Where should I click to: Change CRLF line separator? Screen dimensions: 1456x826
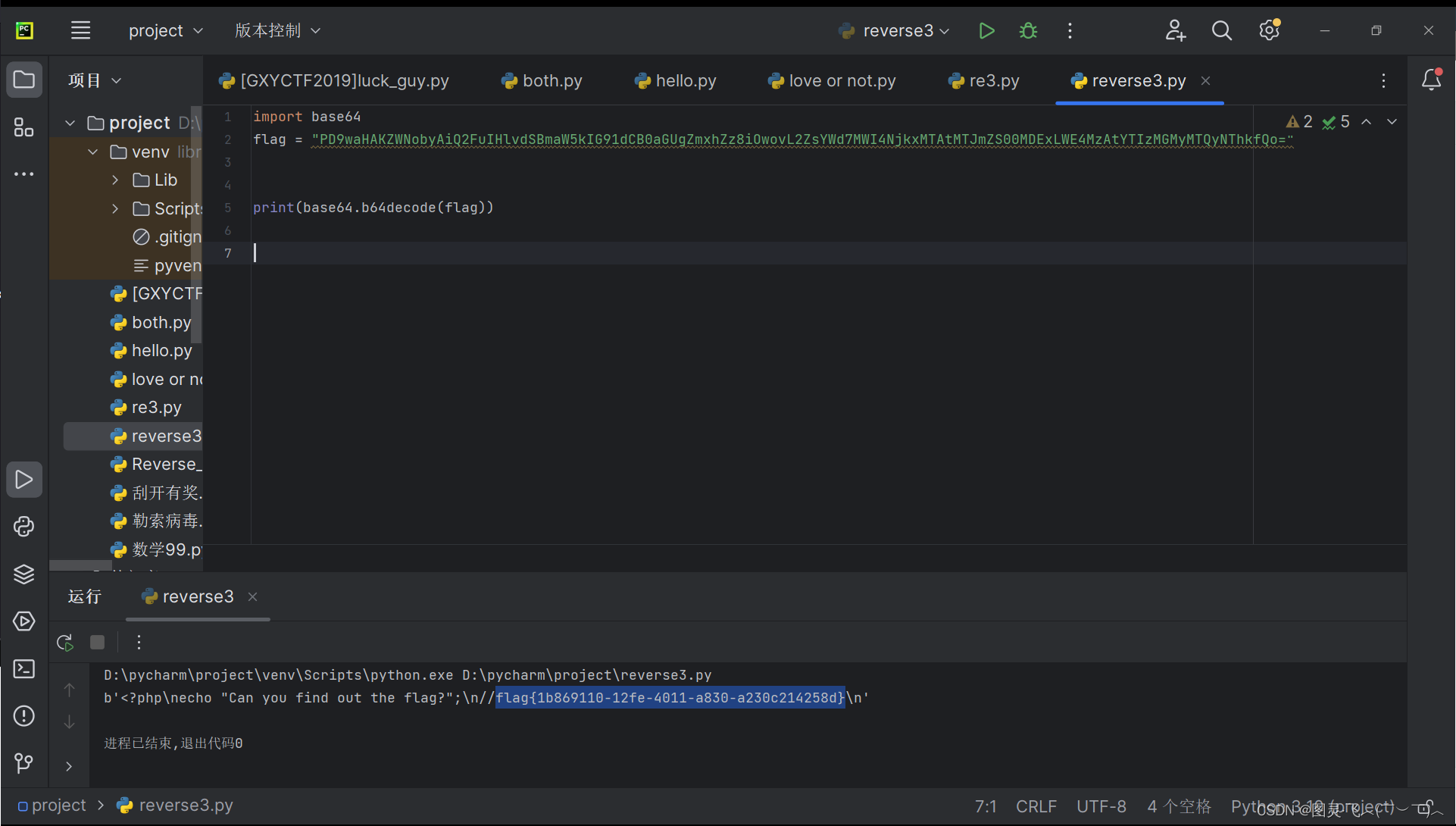(1036, 806)
